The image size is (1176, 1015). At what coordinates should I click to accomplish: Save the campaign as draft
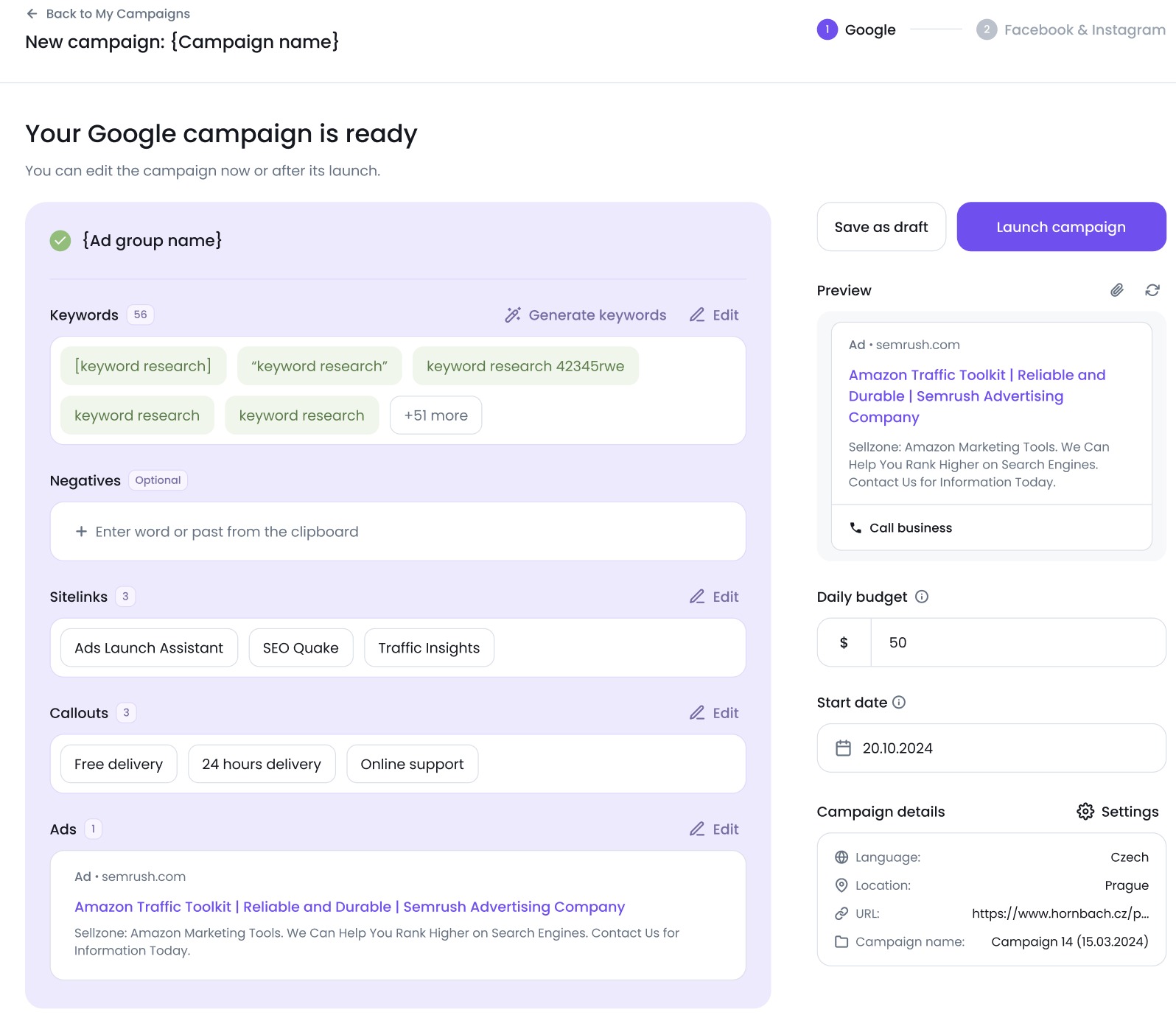881,227
